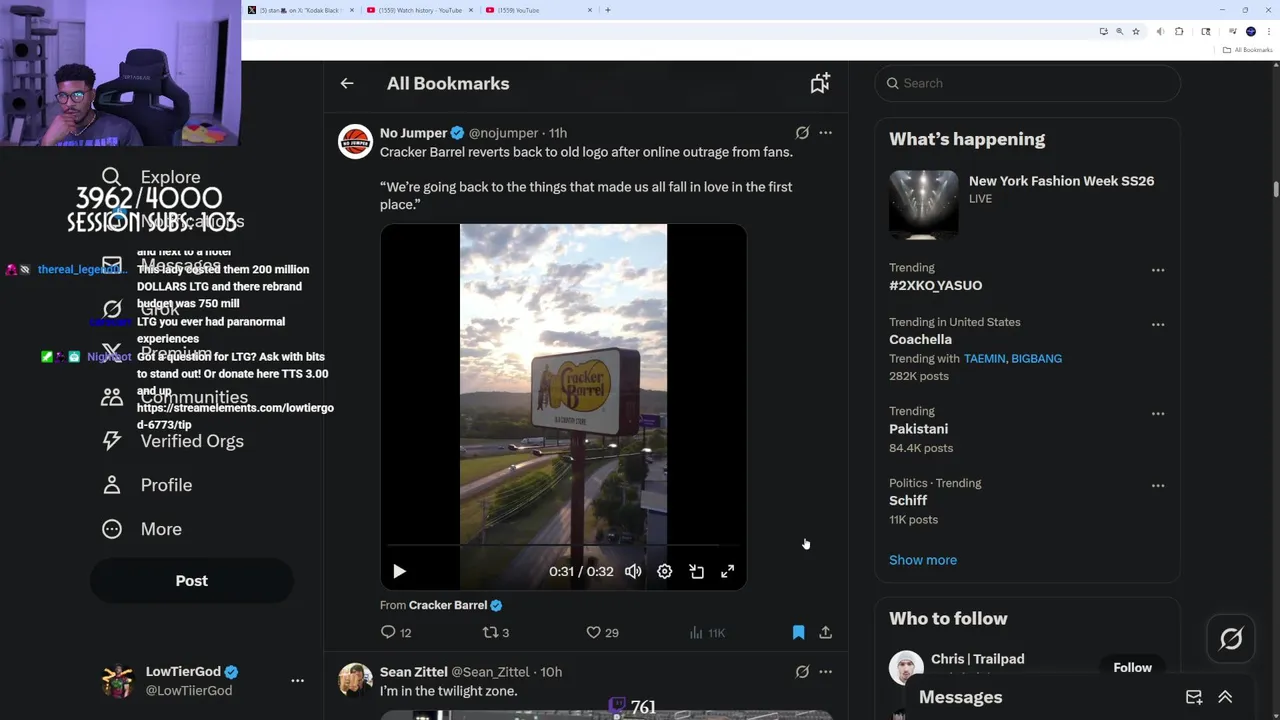
Task: Share the No Jumper post
Action: click(825, 632)
